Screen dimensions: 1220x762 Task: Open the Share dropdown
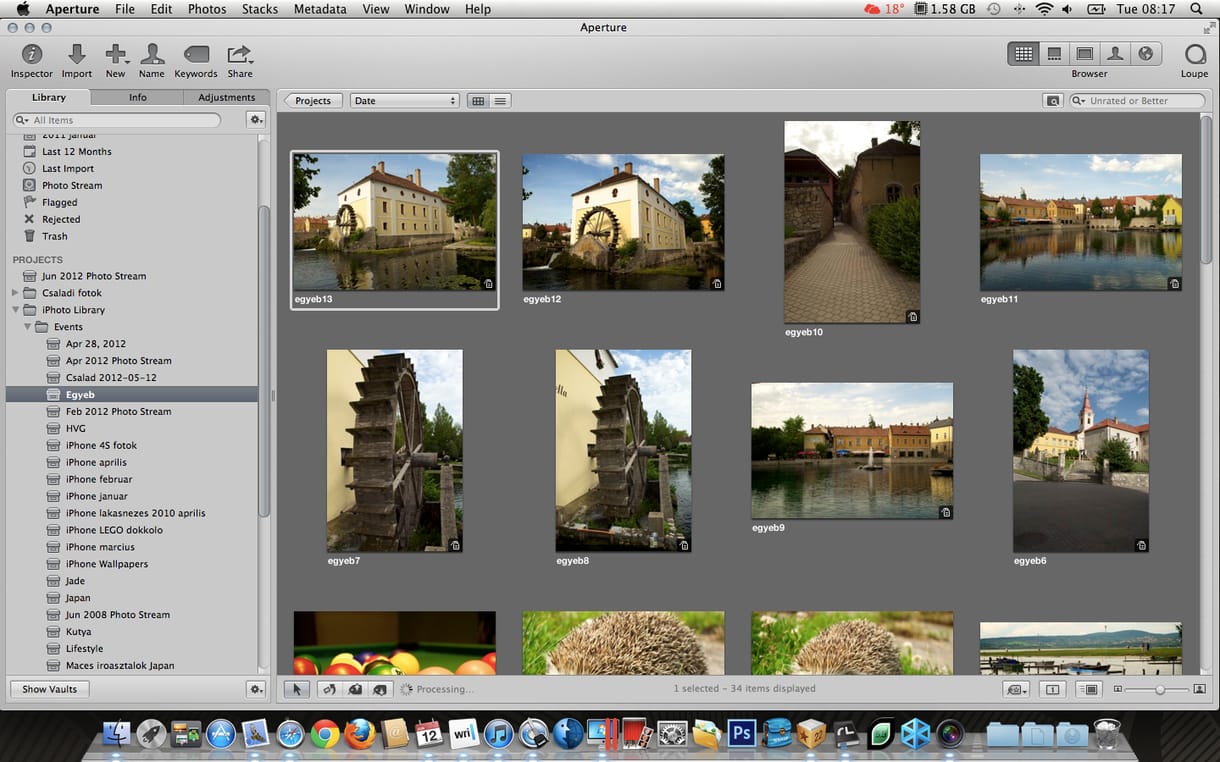coord(239,54)
